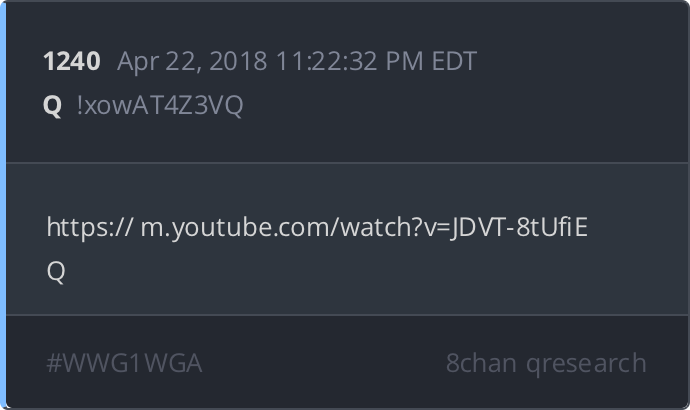Click post number 1240

(72, 61)
